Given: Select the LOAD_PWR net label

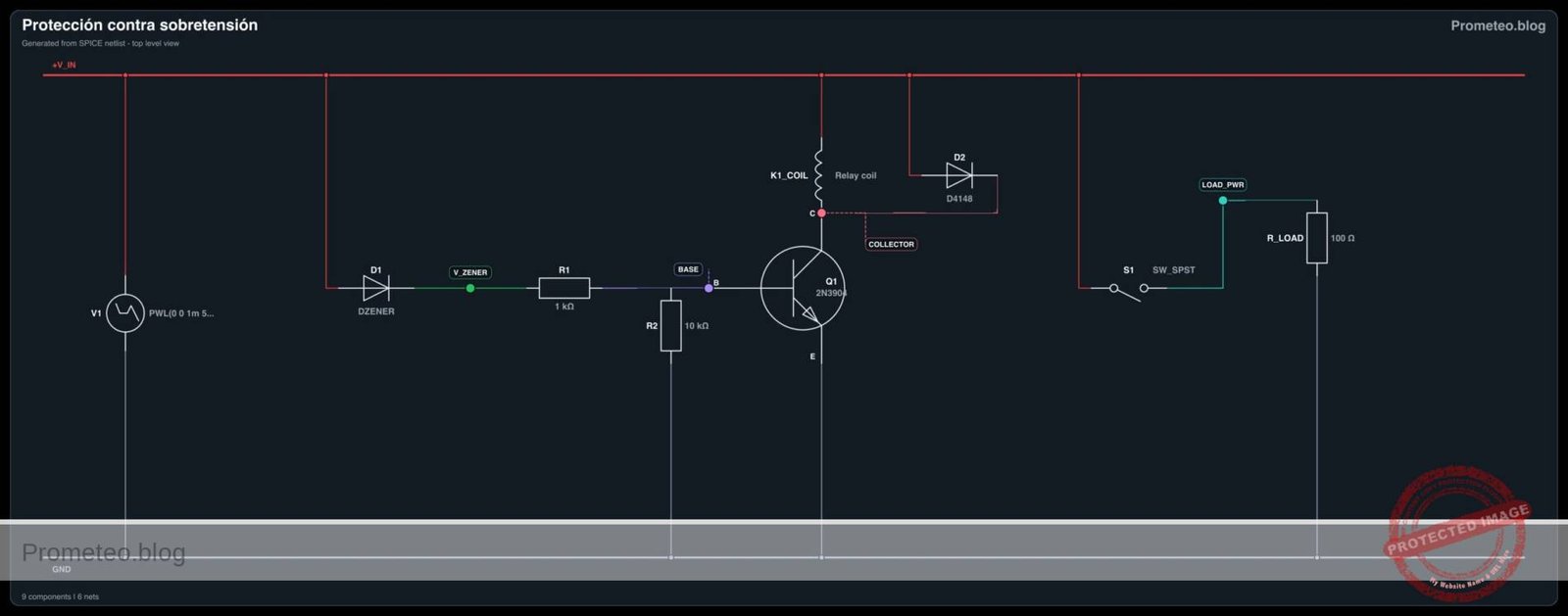Looking at the screenshot, I should pyautogui.click(x=1223, y=185).
